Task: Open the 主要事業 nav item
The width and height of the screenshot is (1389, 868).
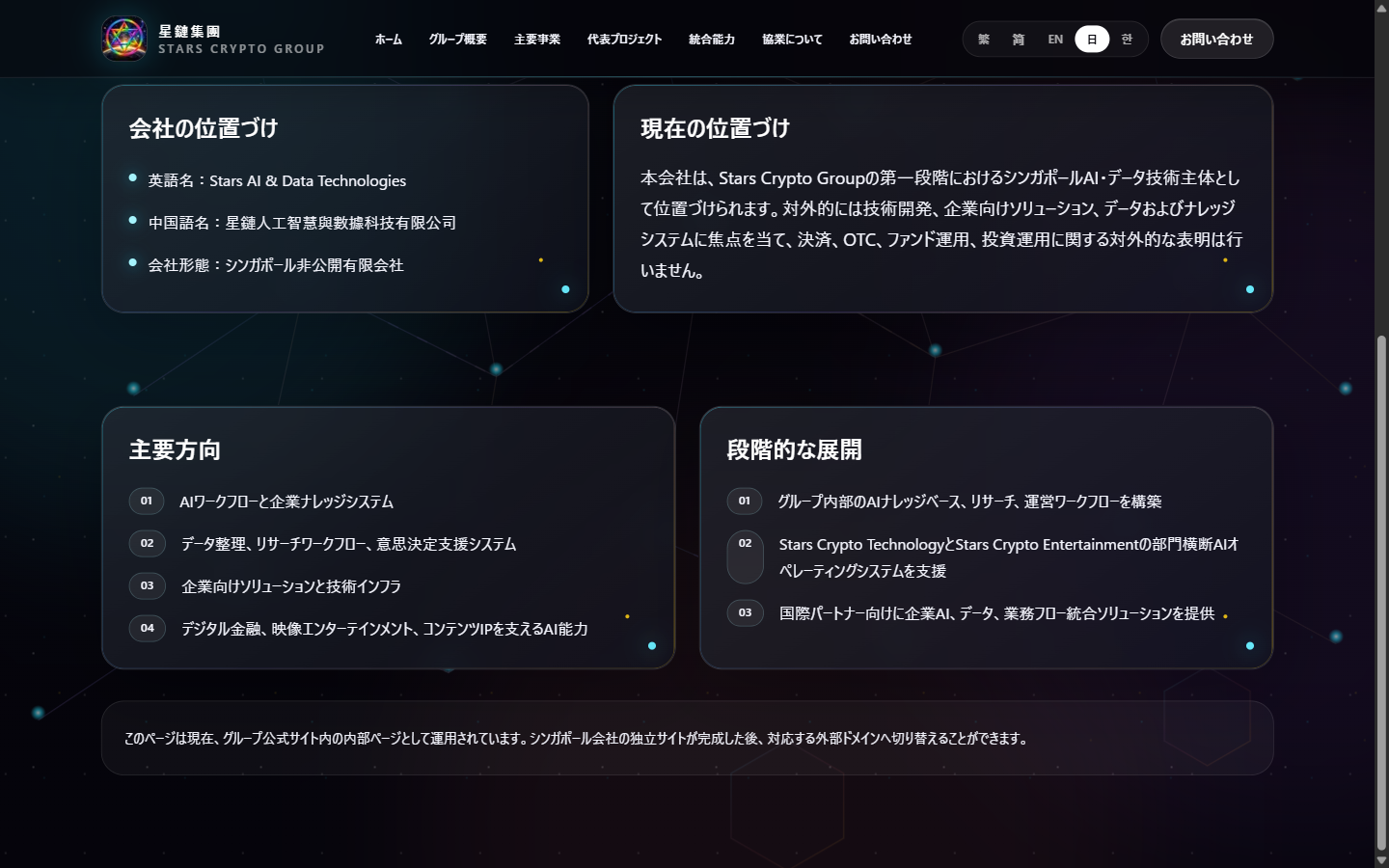Action: 537,40
